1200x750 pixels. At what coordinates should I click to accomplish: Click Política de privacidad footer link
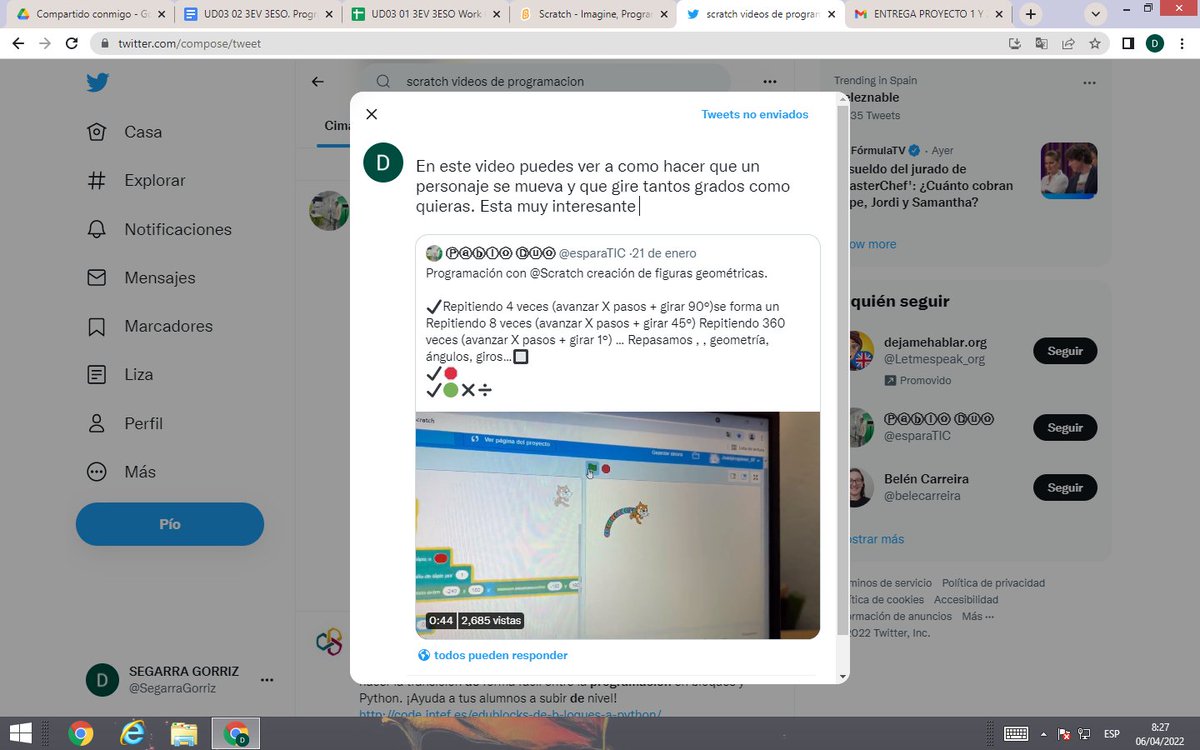click(993, 583)
